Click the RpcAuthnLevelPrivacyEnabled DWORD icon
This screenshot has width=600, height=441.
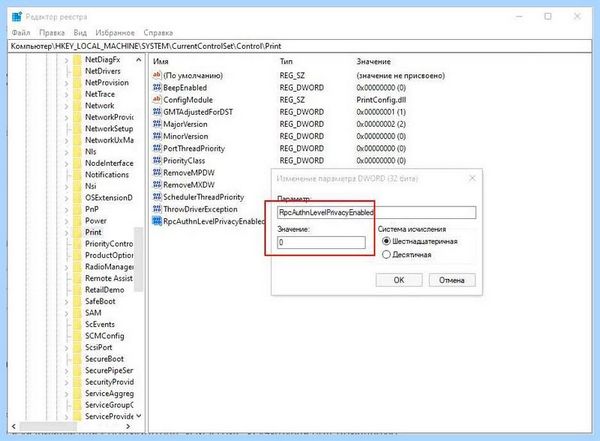[157, 221]
